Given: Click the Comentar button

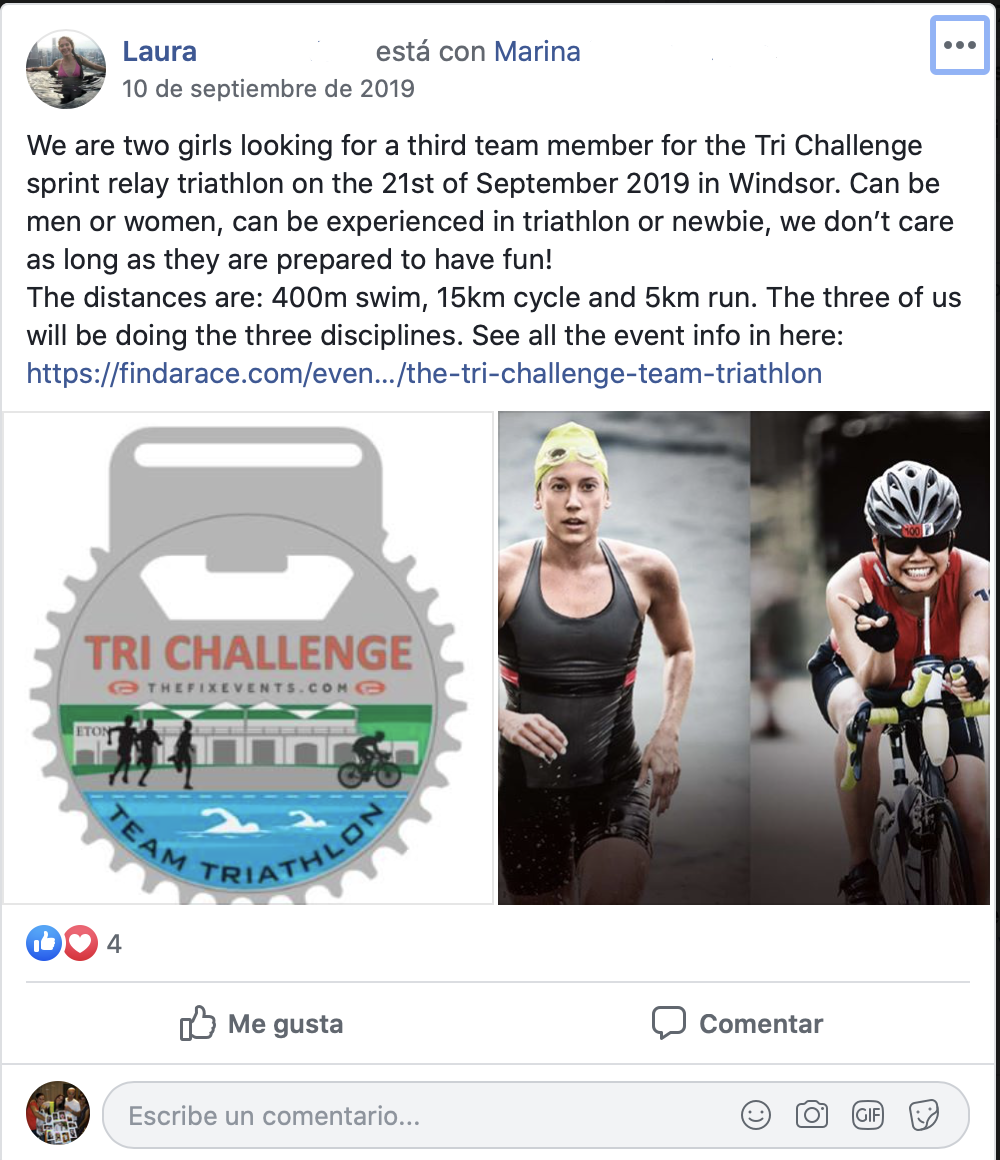Looking at the screenshot, I should point(737,1023).
